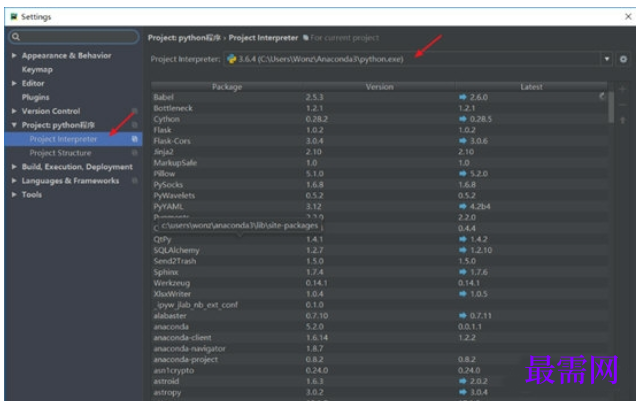Expand the Appearance & Behavior section
637x401 pixels.
coord(14,56)
